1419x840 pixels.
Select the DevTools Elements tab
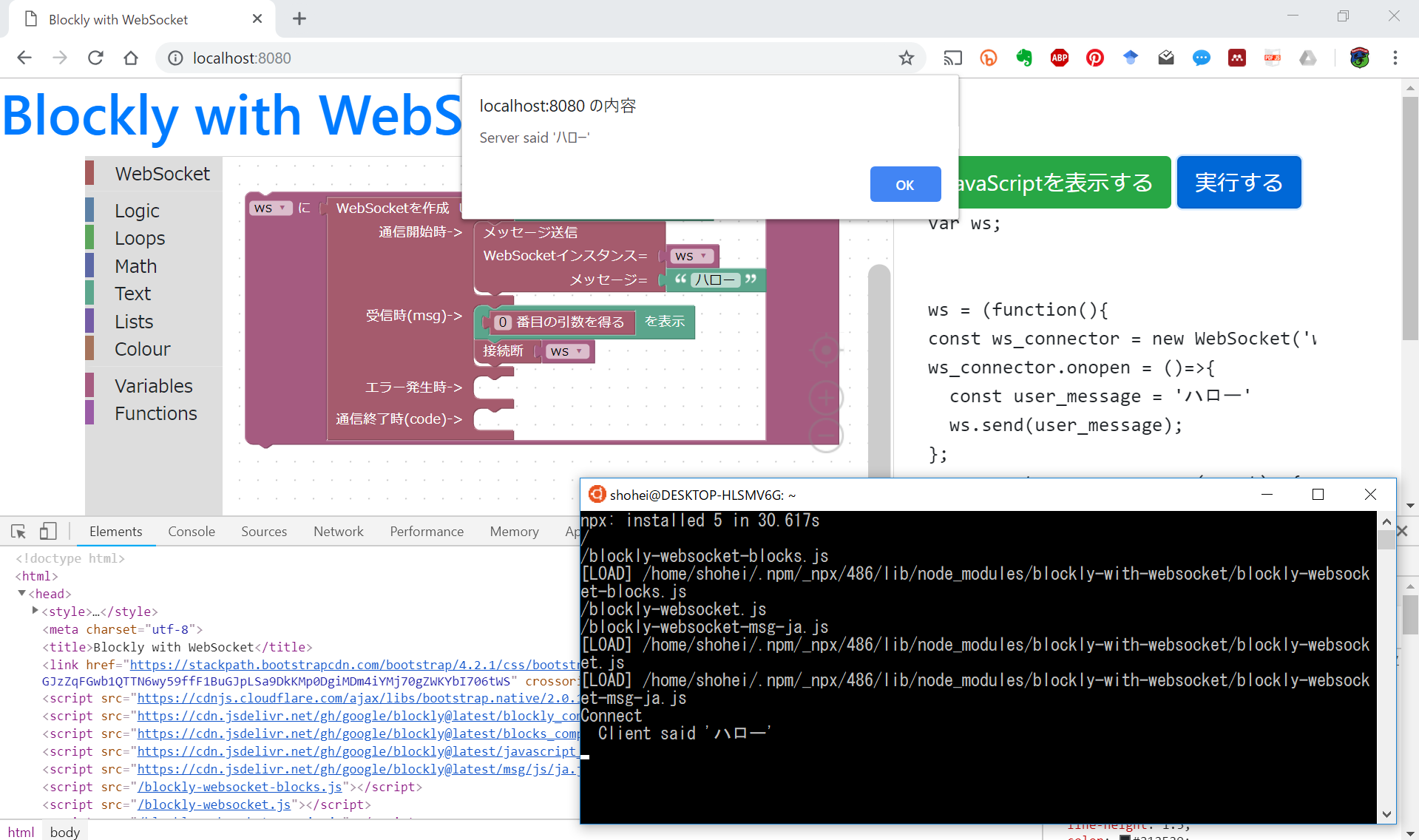tap(115, 531)
